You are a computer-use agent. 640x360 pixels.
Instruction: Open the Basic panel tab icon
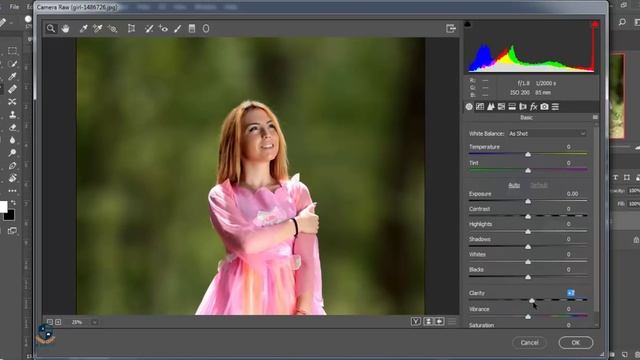[469, 107]
